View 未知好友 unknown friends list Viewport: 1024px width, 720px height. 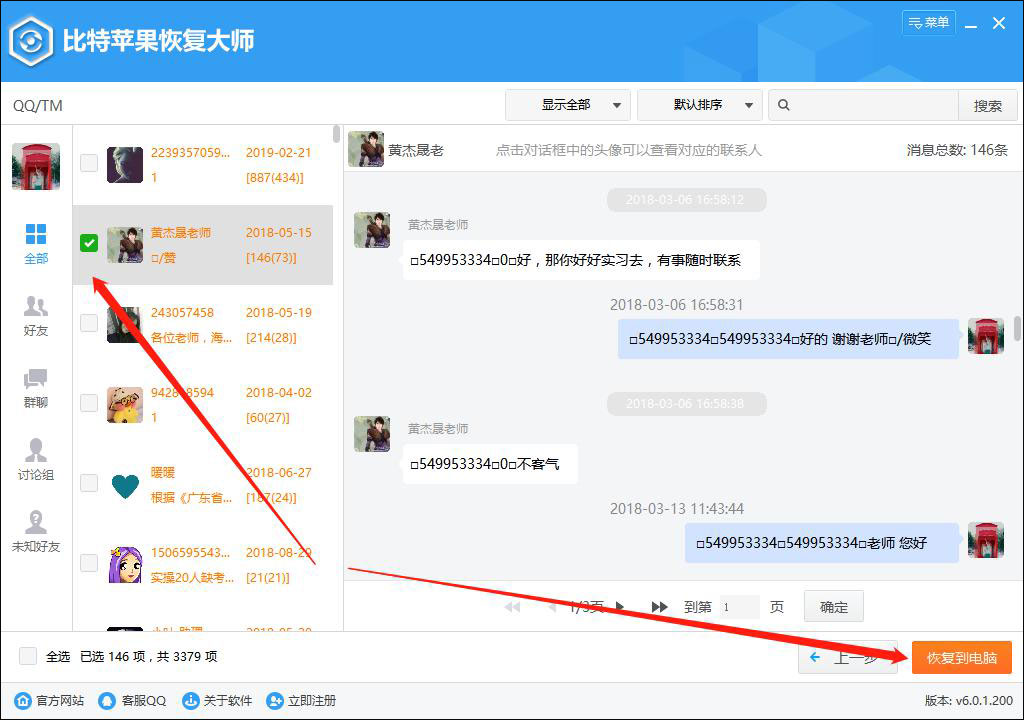pos(36,532)
